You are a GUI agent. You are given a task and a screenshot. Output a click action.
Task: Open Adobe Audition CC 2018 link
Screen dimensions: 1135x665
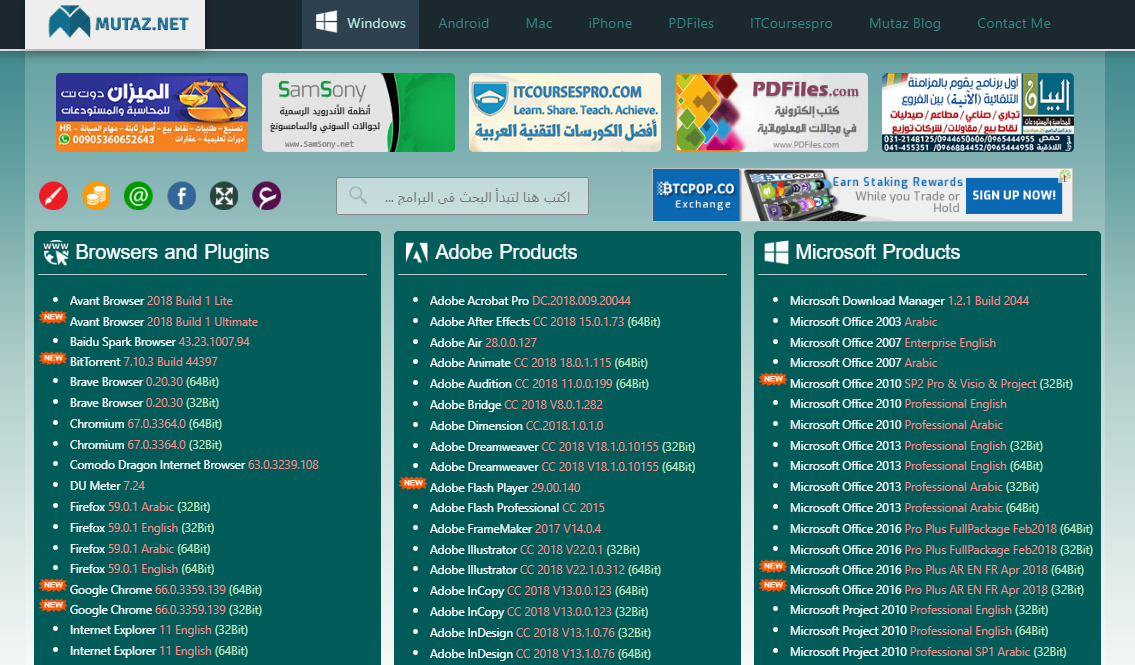coord(539,384)
